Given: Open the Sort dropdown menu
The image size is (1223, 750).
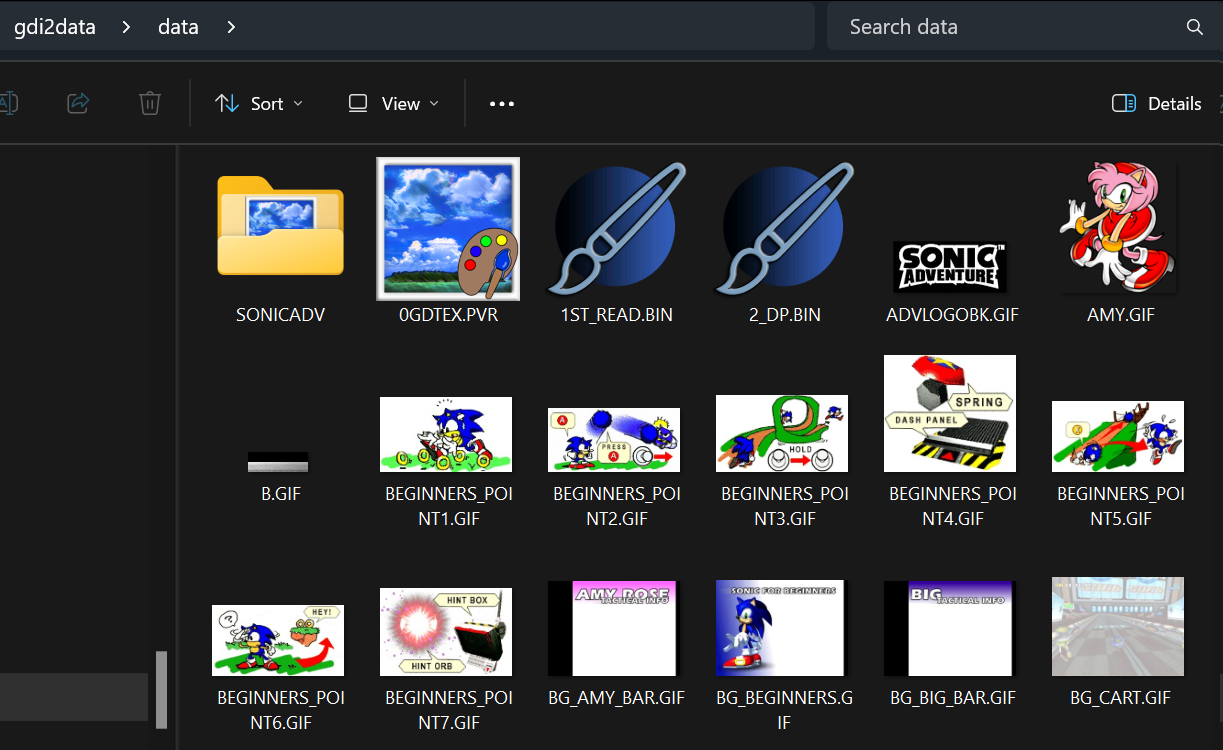Looking at the screenshot, I should click(x=259, y=103).
